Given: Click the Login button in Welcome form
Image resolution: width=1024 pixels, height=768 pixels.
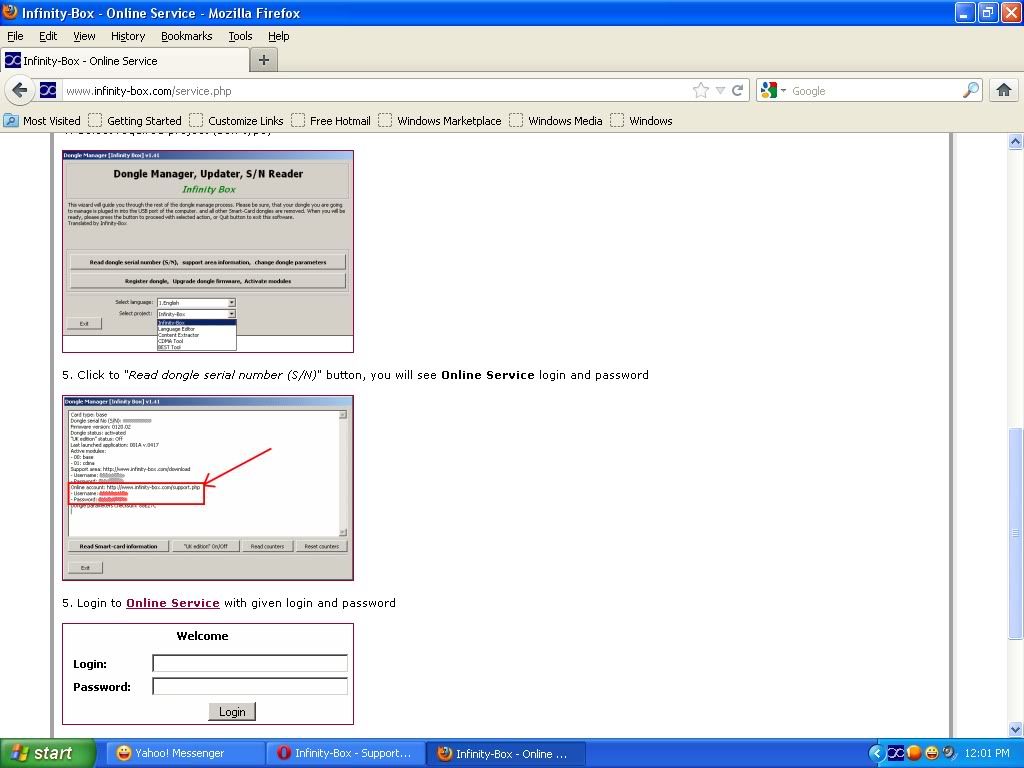Looking at the screenshot, I should point(232,711).
